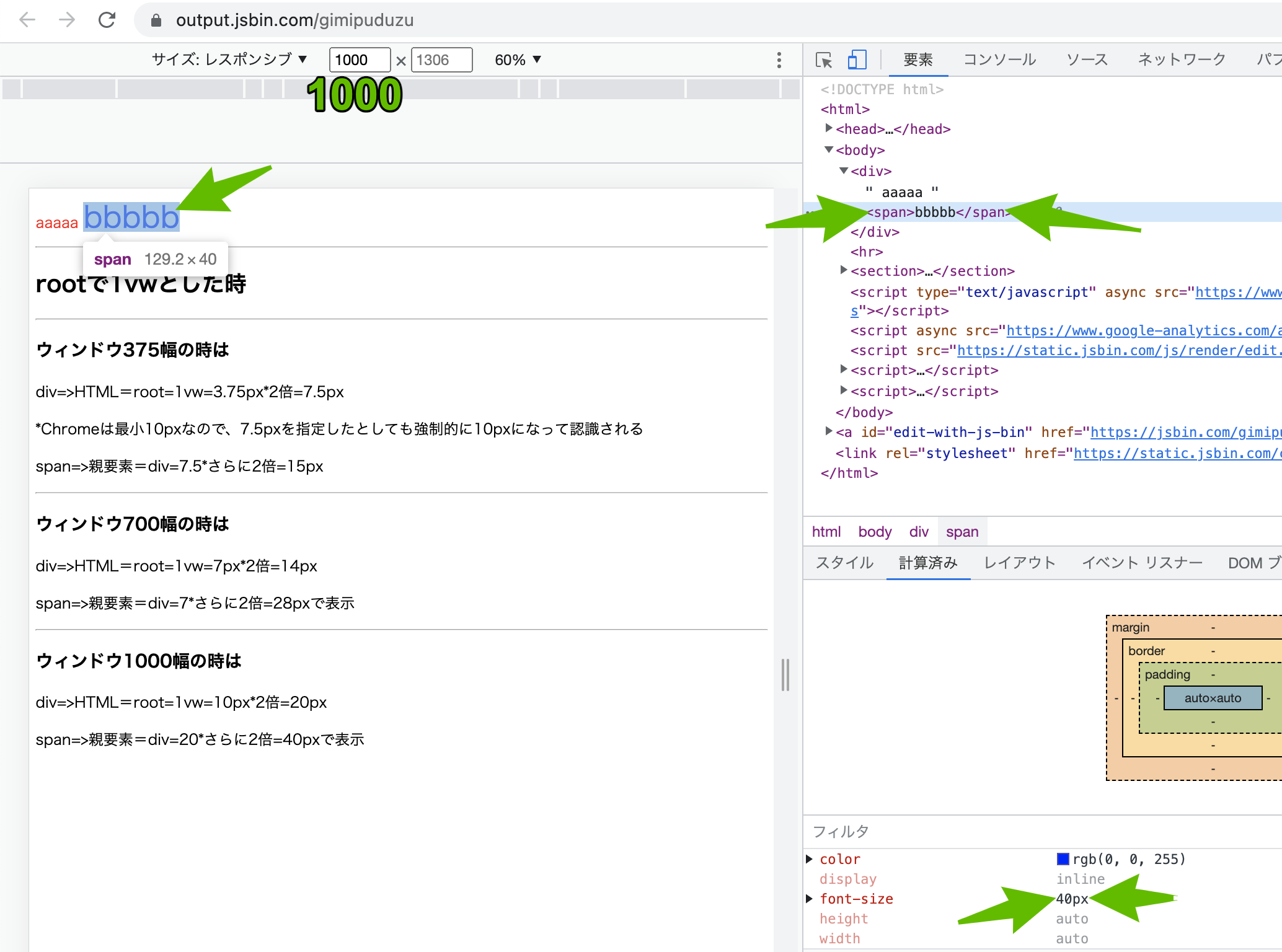Click the padlock site info icon
Viewport: 1282px width, 952px height.
coord(156,20)
